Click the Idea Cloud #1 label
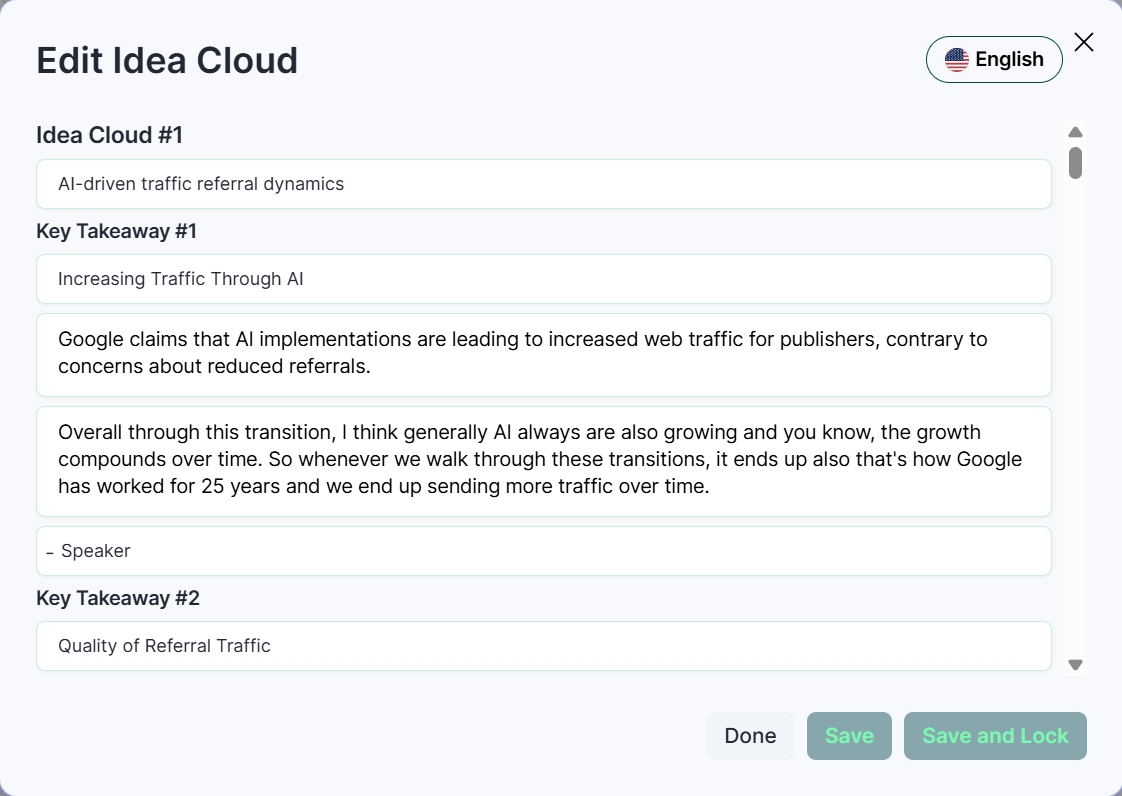 (x=110, y=135)
